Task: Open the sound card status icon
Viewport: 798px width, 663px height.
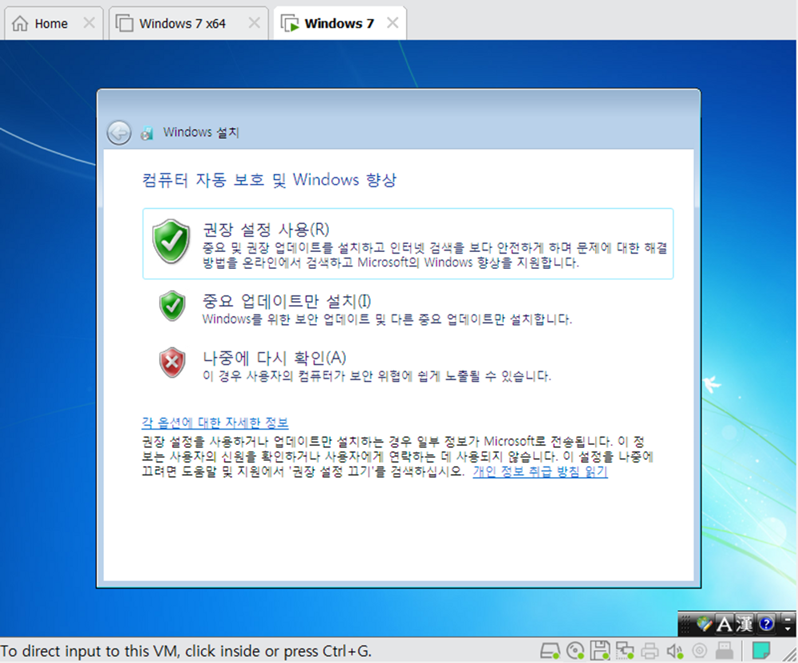Action: (x=675, y=650)
